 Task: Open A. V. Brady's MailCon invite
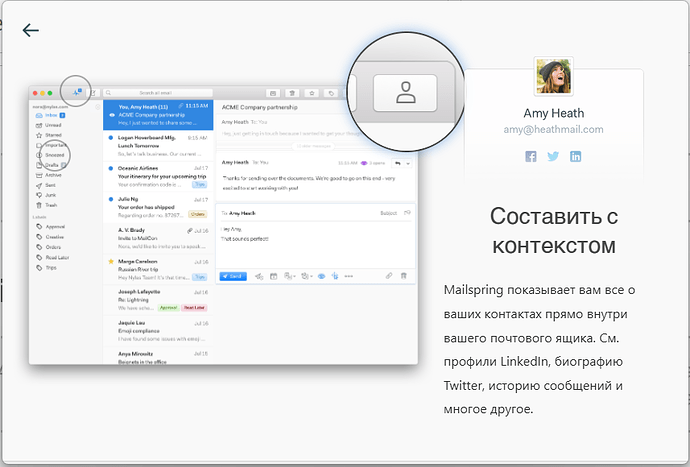click(x=158, y=238)
